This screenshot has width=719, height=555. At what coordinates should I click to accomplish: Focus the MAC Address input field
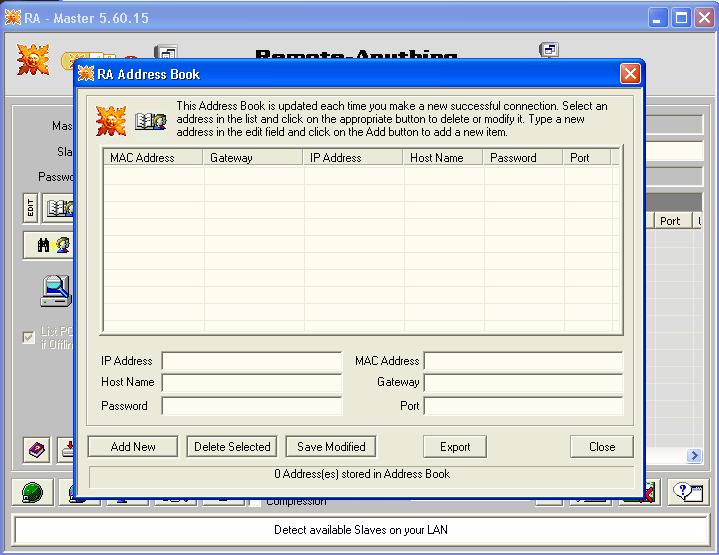pos(523,361)
